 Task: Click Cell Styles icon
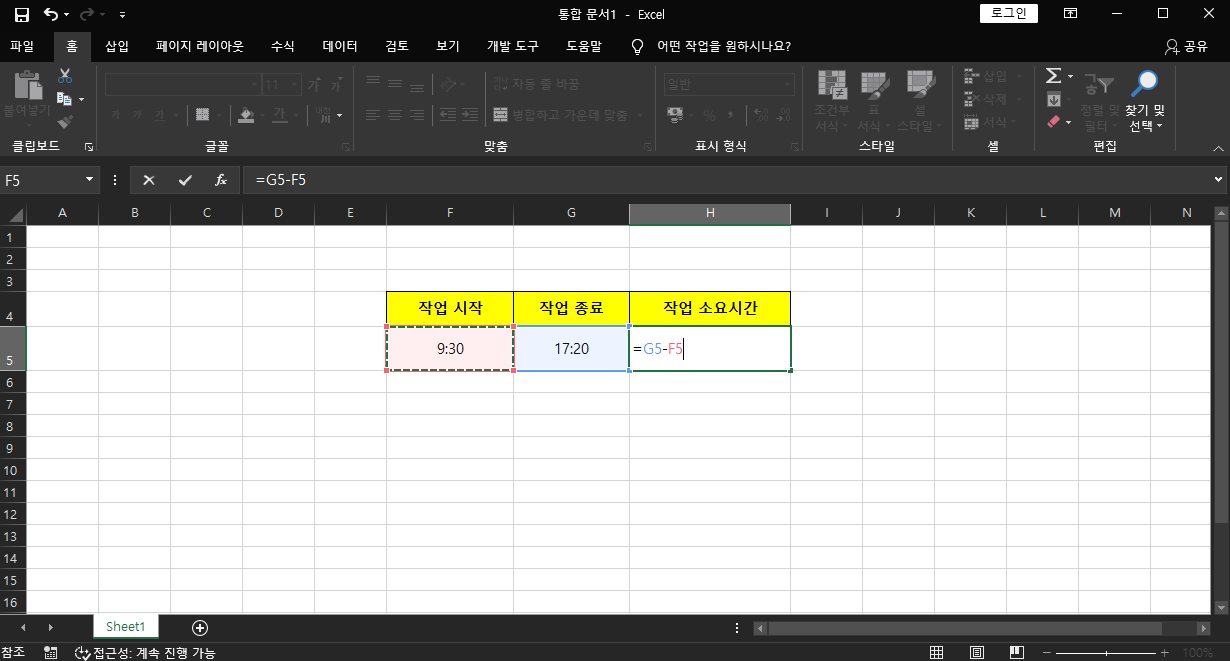(920, 85)
